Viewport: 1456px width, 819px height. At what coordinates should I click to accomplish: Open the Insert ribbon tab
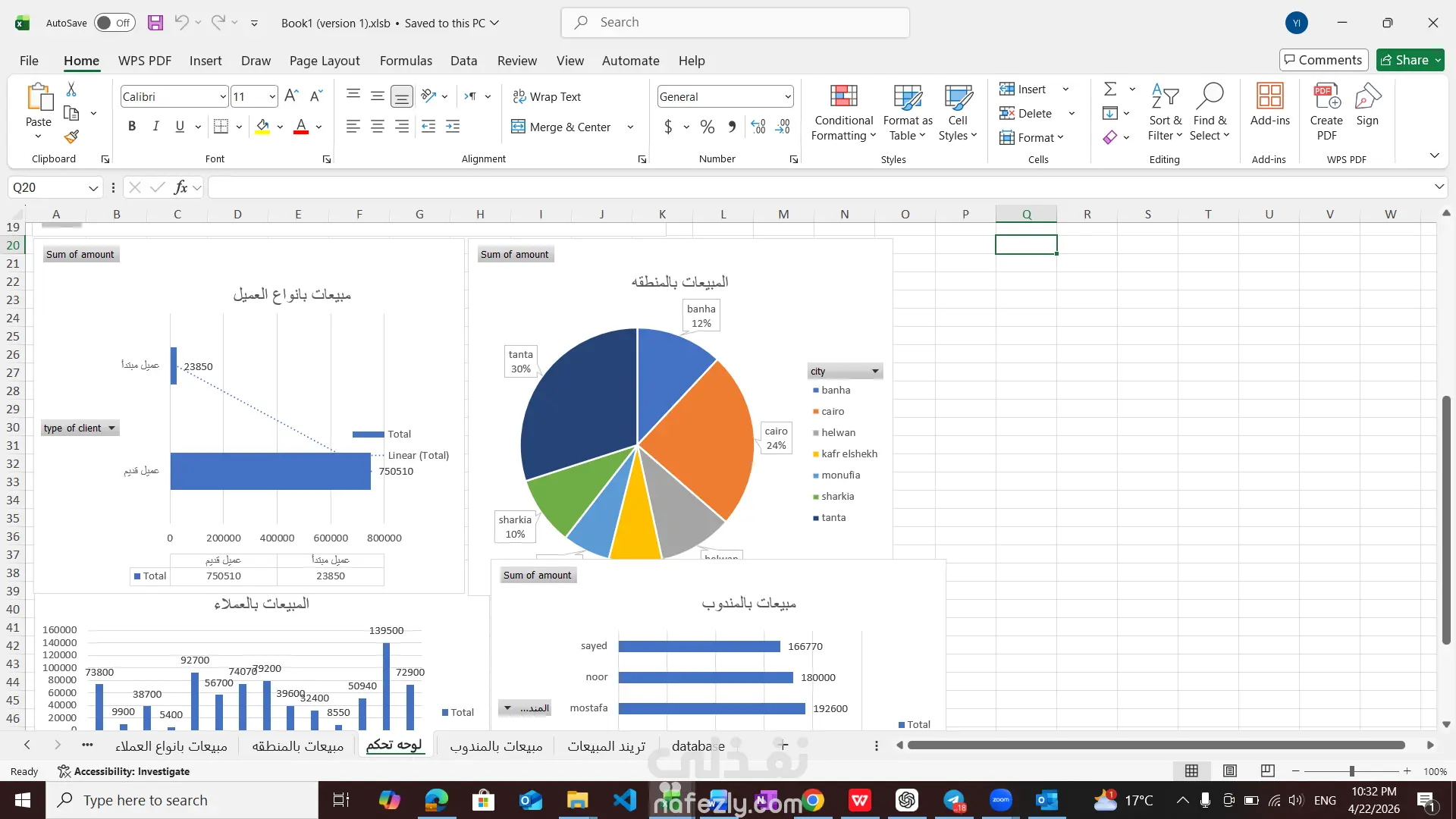point(206,61)
